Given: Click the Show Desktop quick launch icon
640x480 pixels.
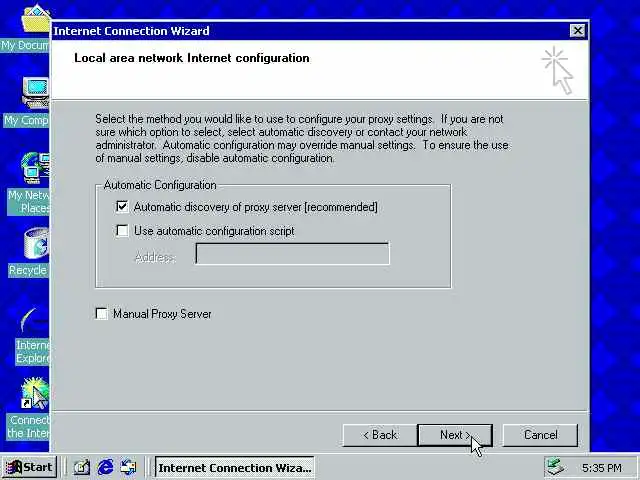Looking at the screenshot, I should pos(82,467).
